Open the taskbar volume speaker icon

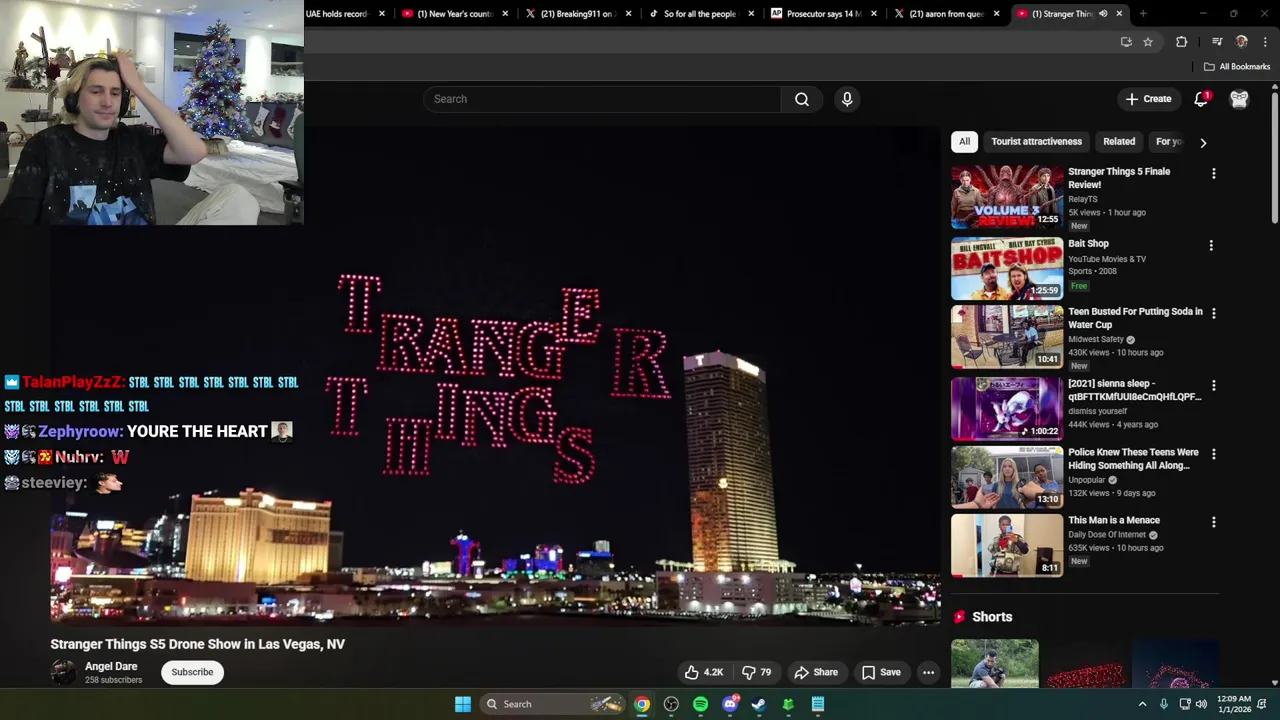1203,704
